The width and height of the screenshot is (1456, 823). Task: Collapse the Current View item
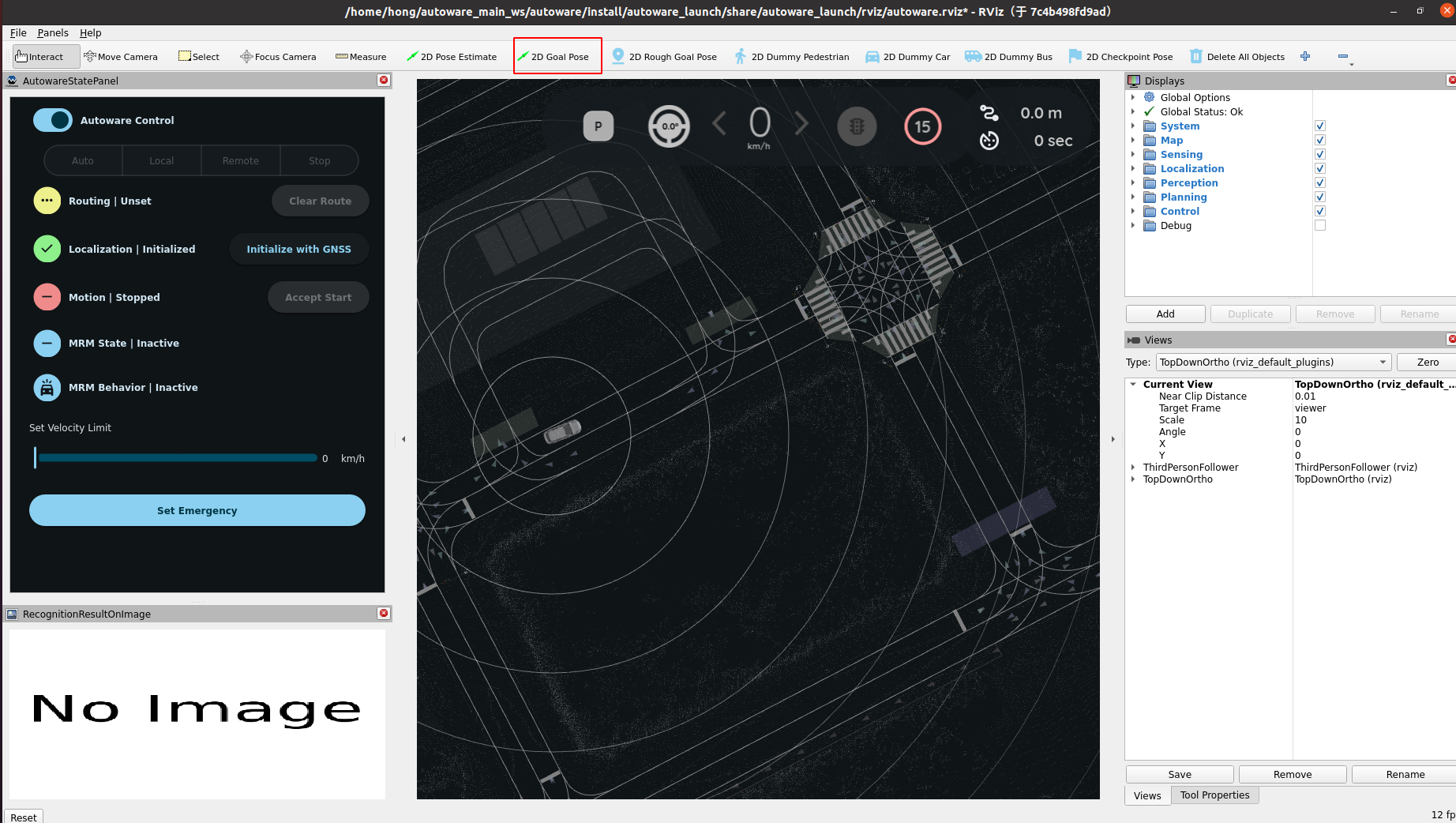coord(1133,384)
